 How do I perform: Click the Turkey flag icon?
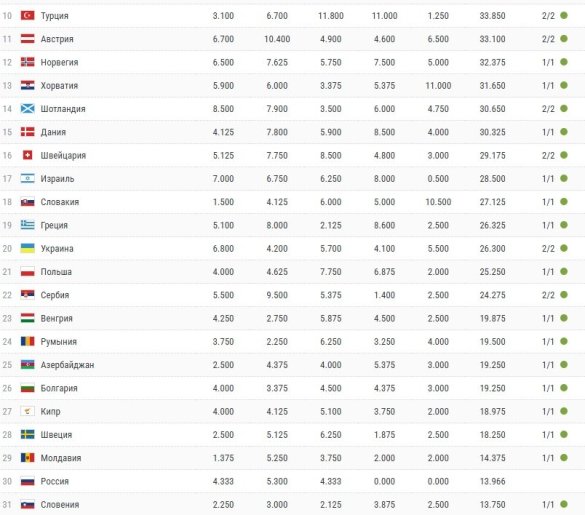pyautogui.click(x=27, y=15)
